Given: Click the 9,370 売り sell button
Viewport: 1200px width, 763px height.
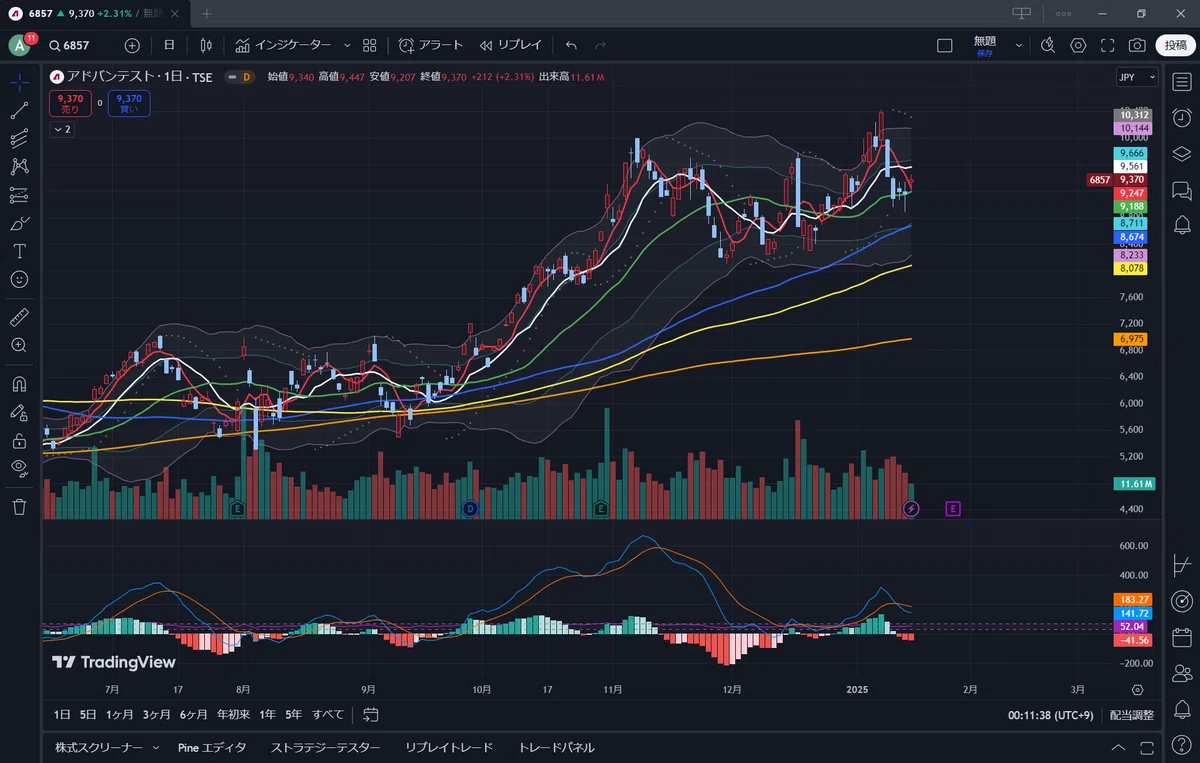Looking at the screenshot, I should 70,103.
